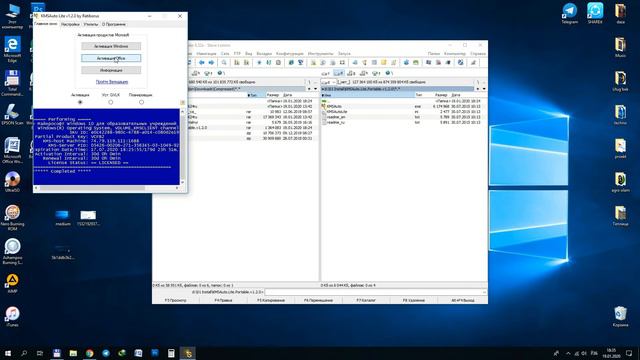640x360 pixels.
Task: Click F8 Удаление function button
Action: pos(414,300)
